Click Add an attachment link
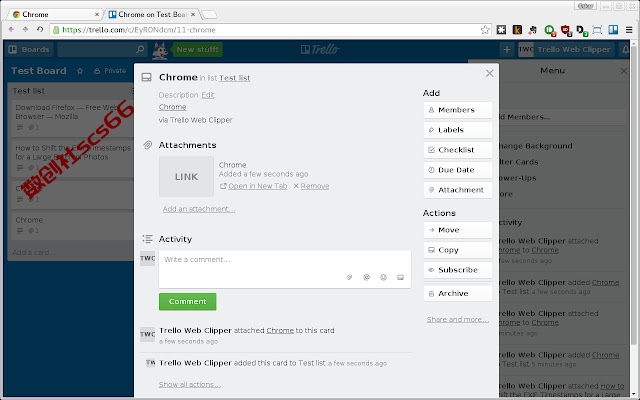Screen dimensions: 640x400 point(199,209)
